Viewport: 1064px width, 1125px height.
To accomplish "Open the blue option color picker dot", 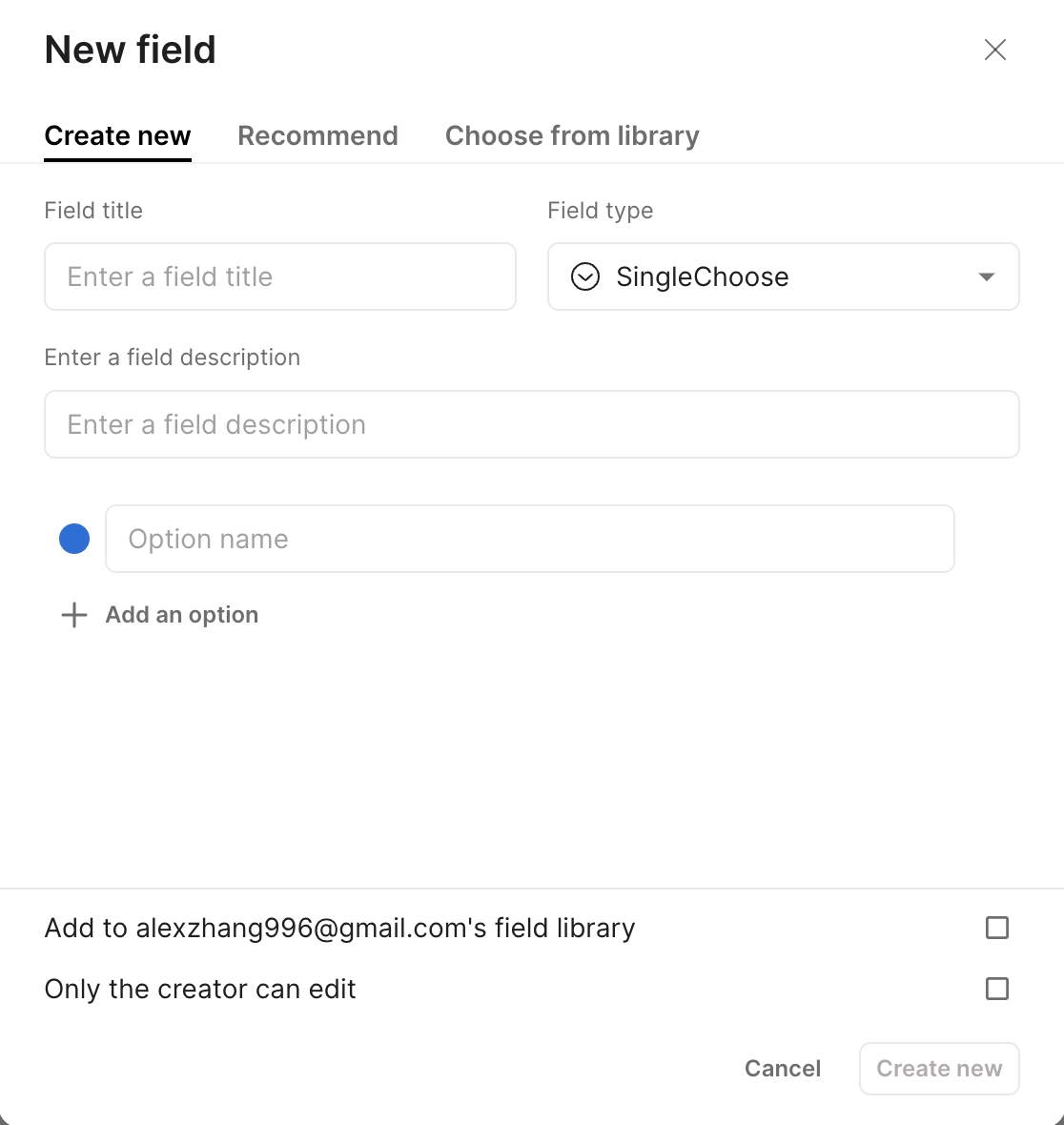I will (x=74, y=539).
